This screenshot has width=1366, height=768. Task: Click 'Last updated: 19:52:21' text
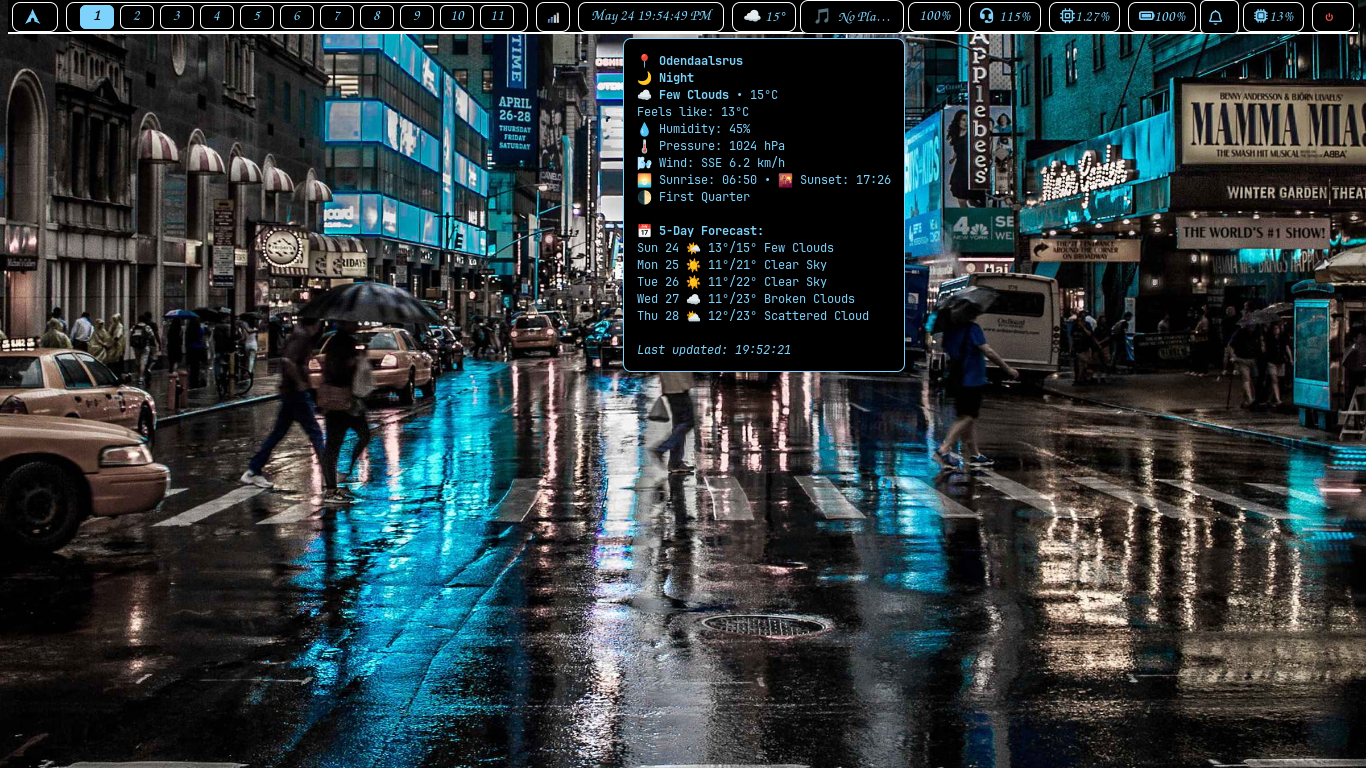(x=714, y=350)
